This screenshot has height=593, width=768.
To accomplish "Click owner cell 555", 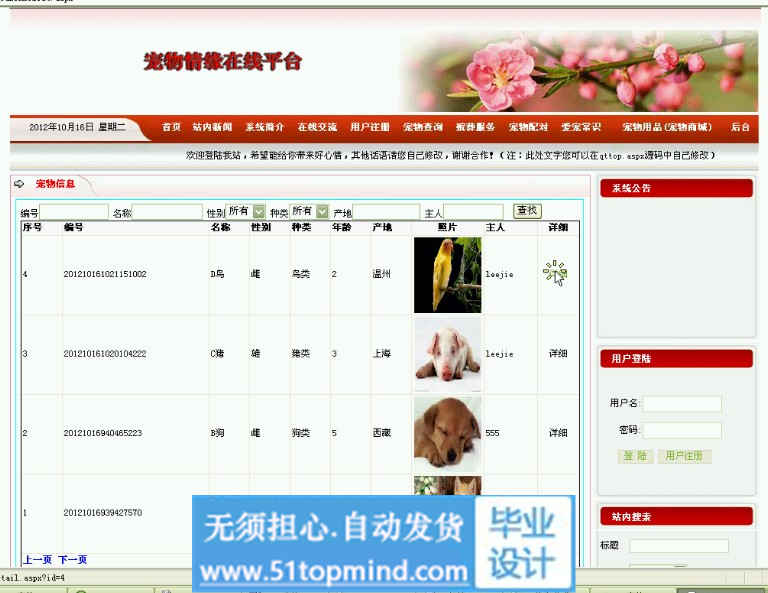I will tap(492, 433).
